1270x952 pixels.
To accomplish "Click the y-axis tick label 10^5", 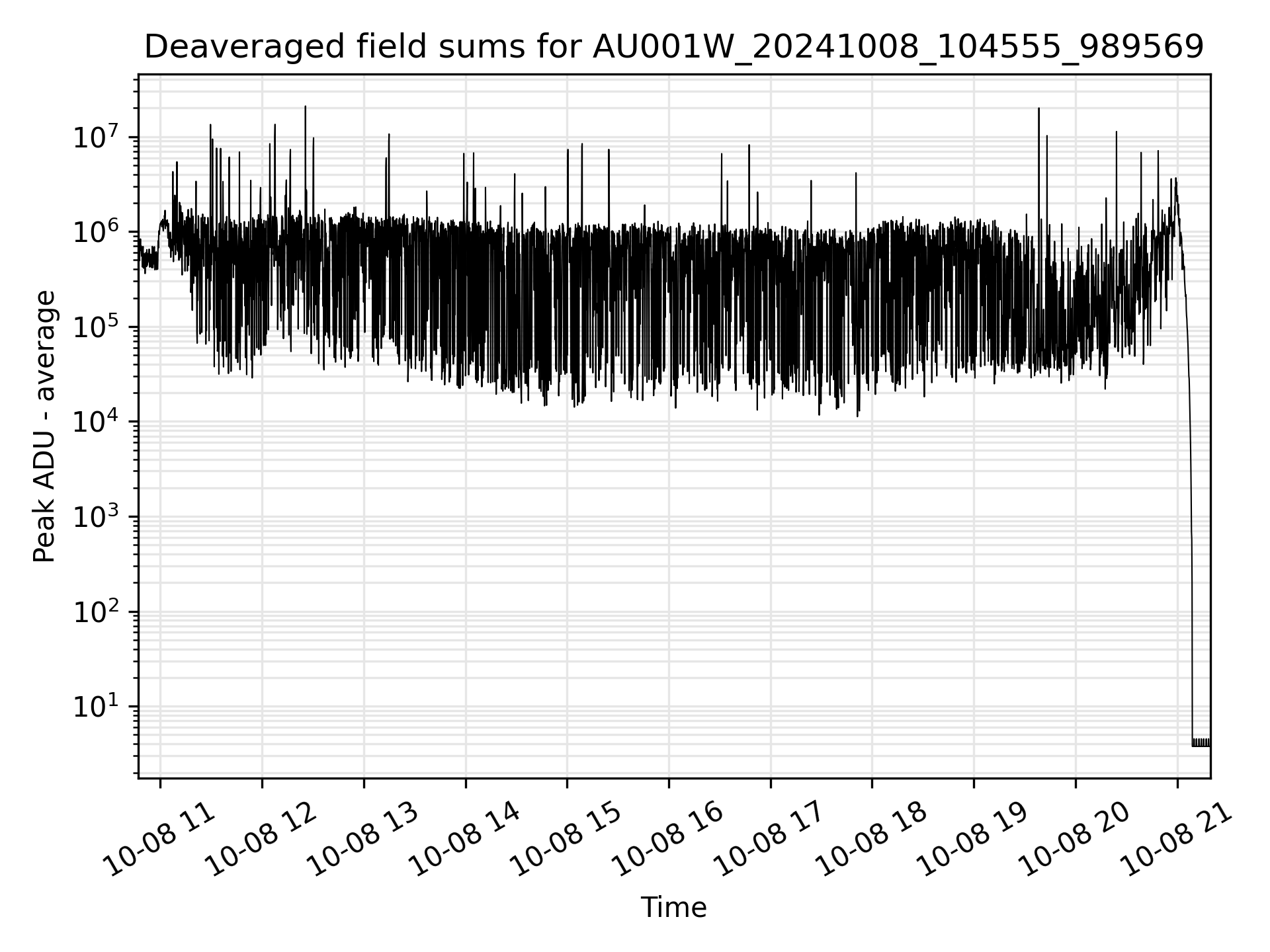I will coord(97,327).
